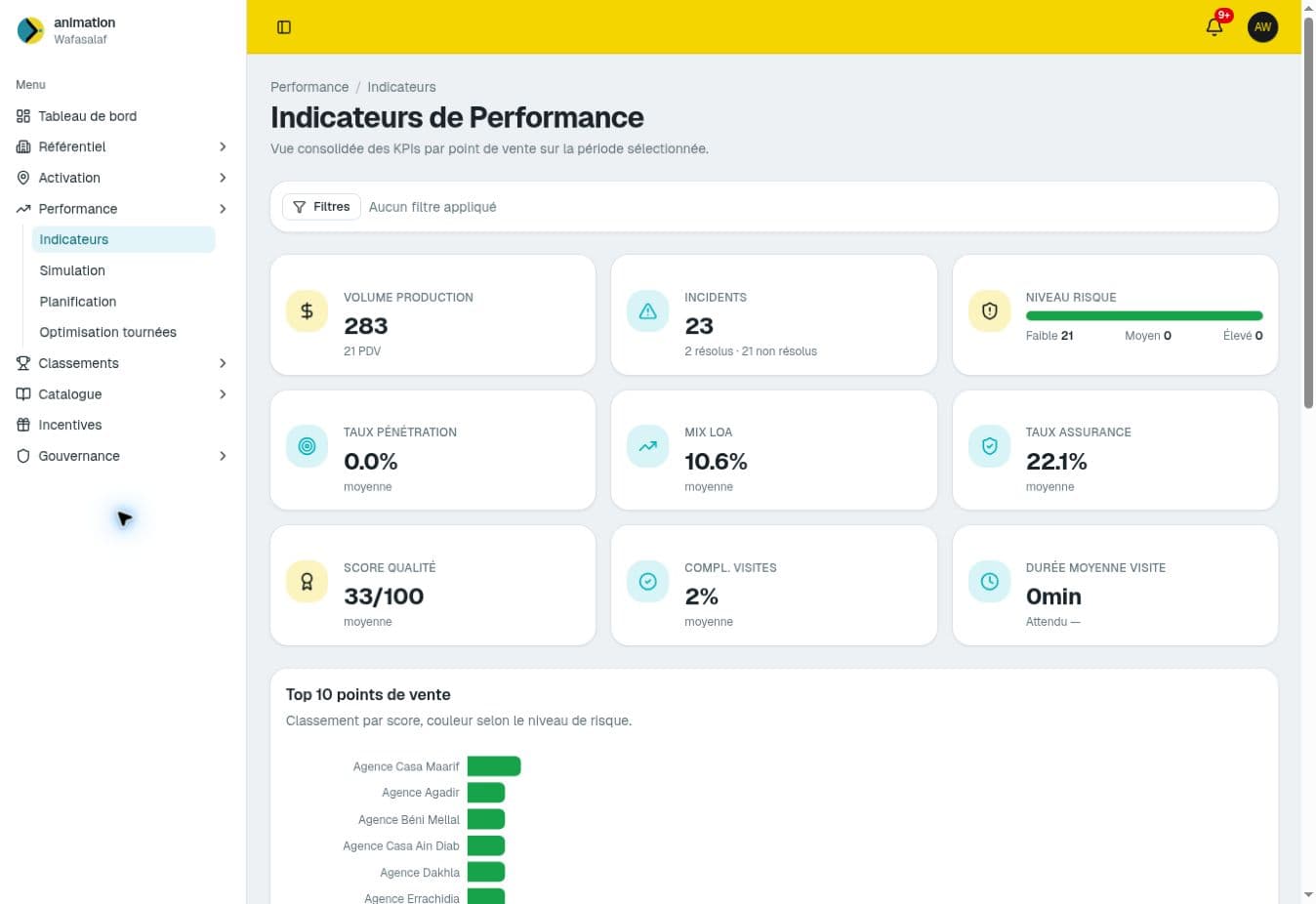This screenshot has width=1316, height=904.
Task: Click the Incentives gift icon
Action: pyautogui.click(x=23, y=425)
